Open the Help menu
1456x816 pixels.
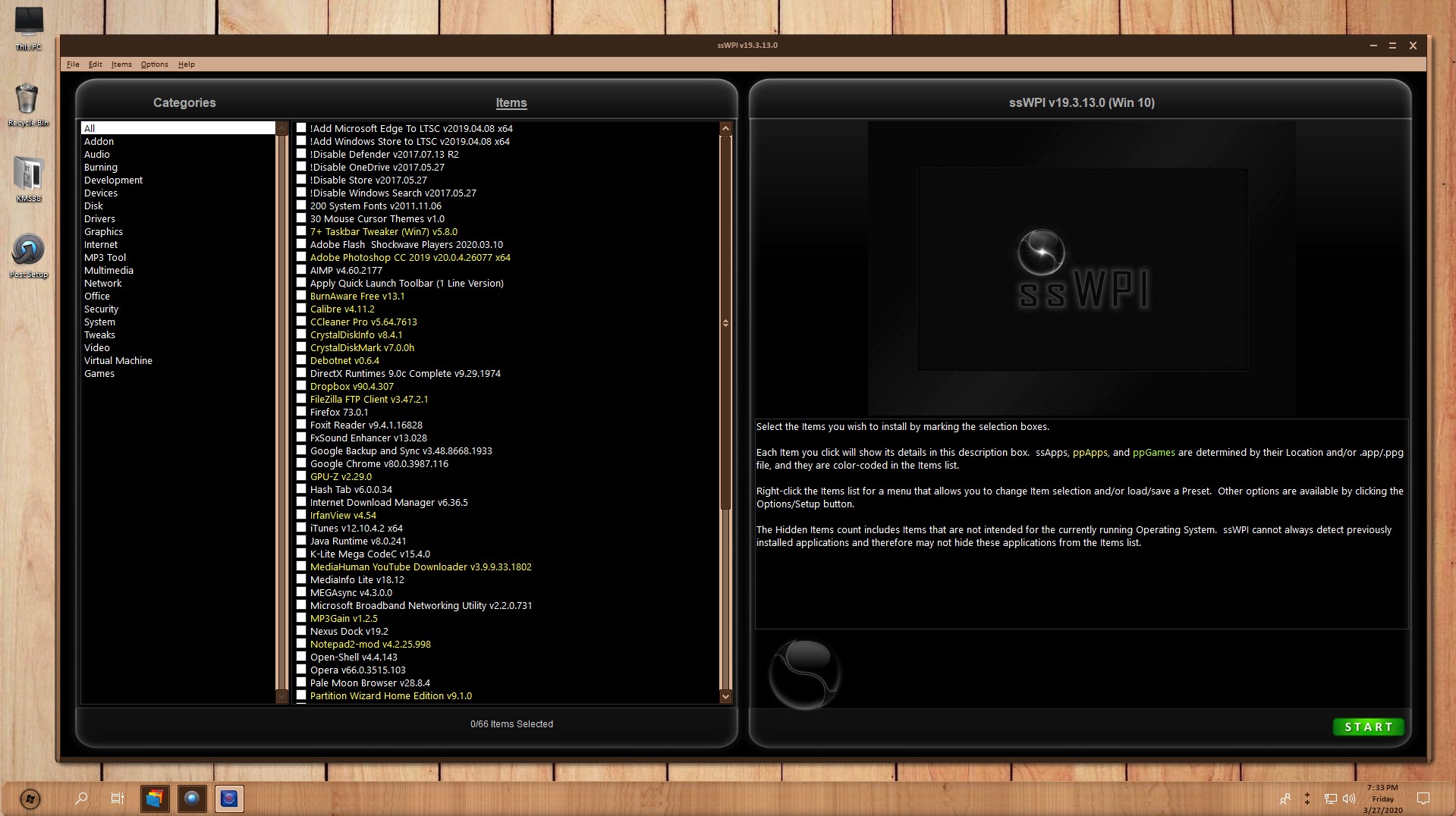coord(187,64)
